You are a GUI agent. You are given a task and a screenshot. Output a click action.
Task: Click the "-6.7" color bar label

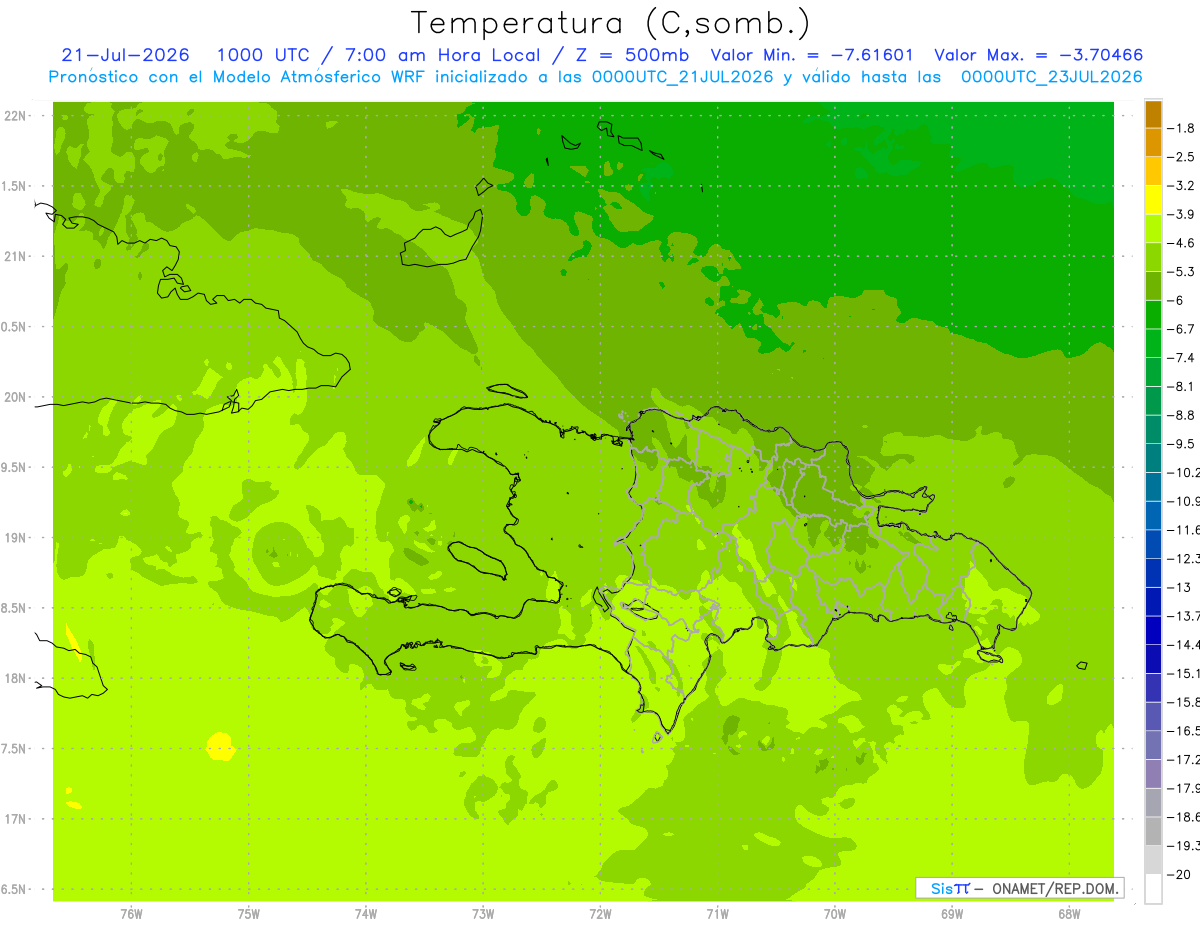[1182, 329]
